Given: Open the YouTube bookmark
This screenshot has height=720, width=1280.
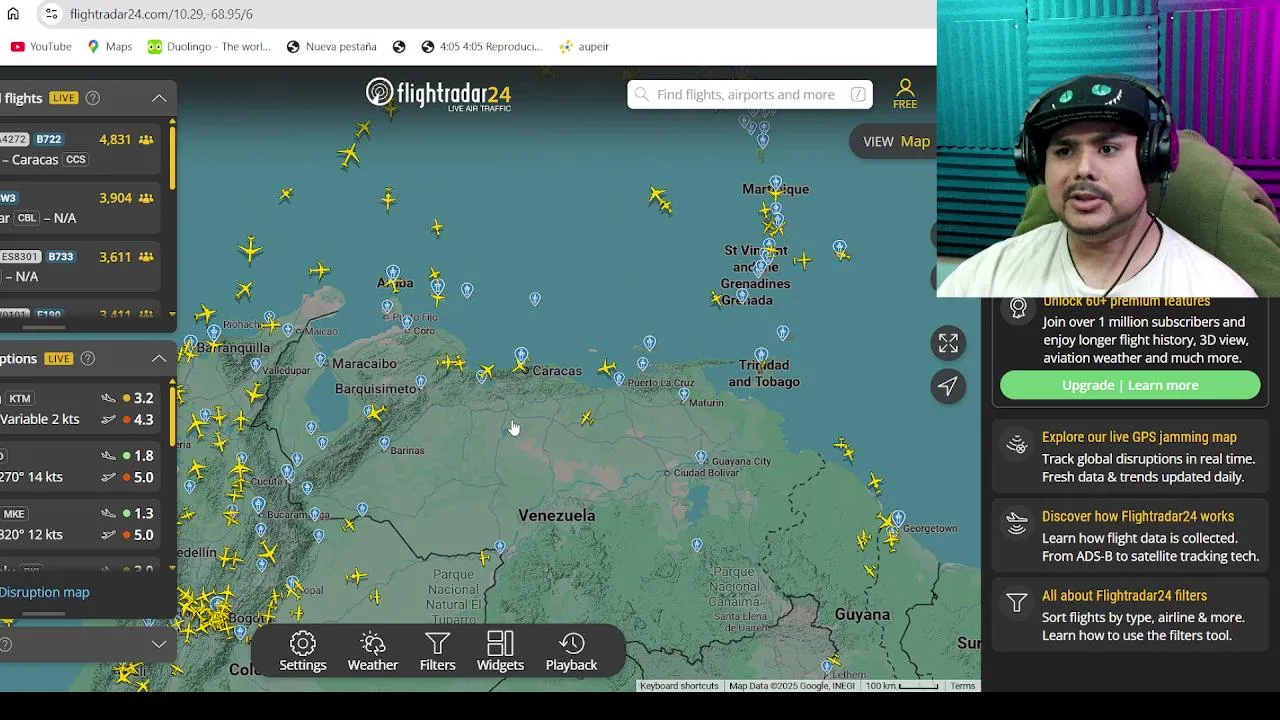Looking at the screenshot, I should click(41, 46).
